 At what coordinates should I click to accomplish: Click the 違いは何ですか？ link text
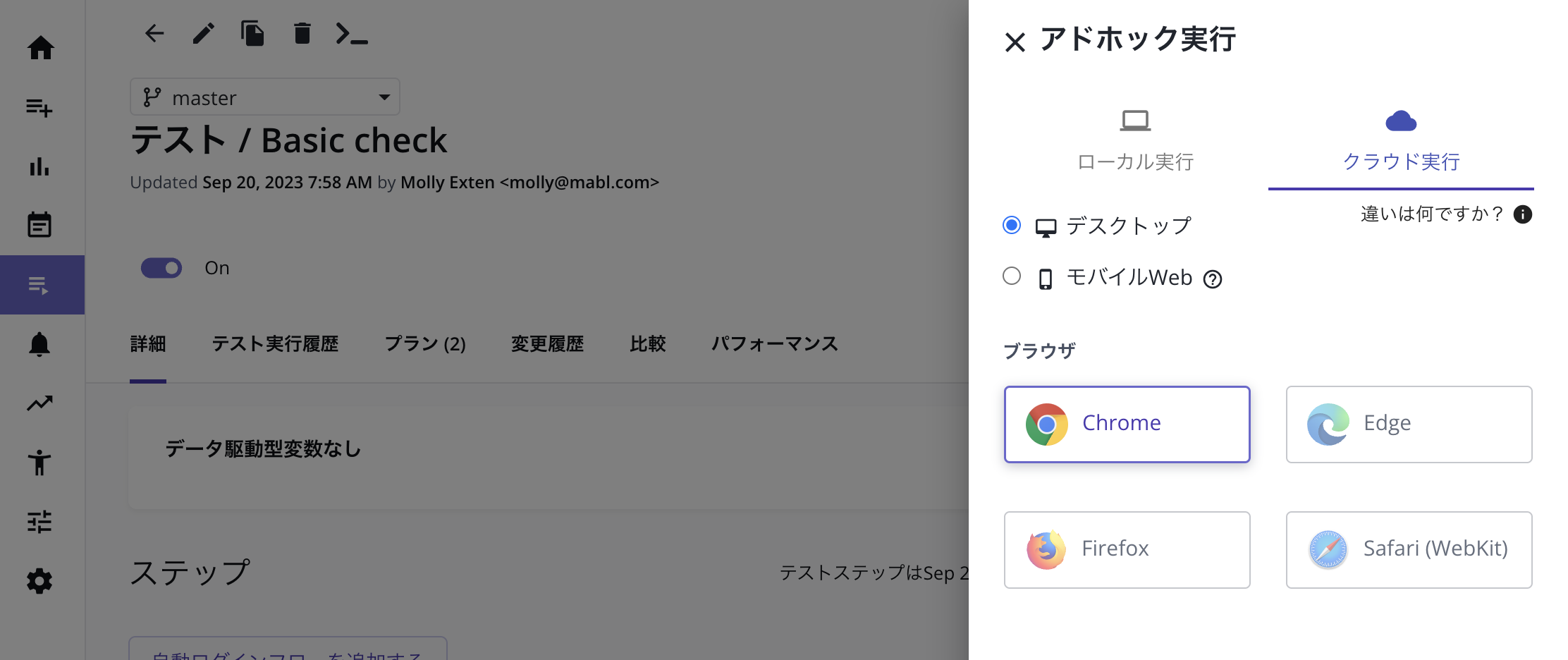(x=1432, y=214)
